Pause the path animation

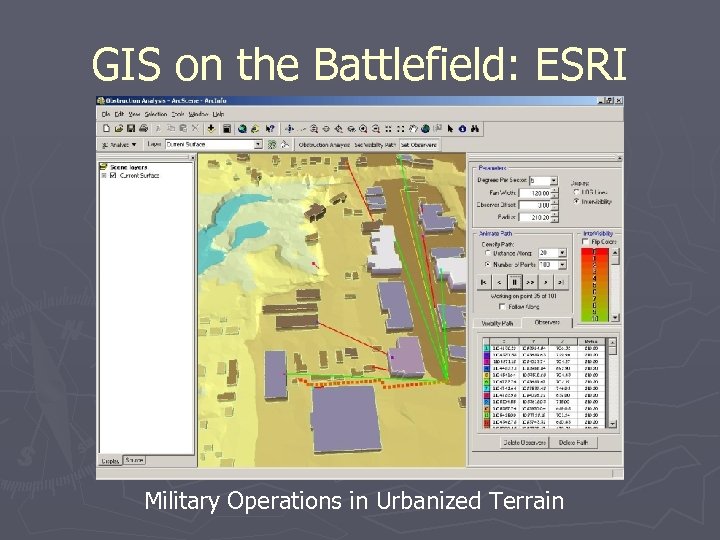515,282
